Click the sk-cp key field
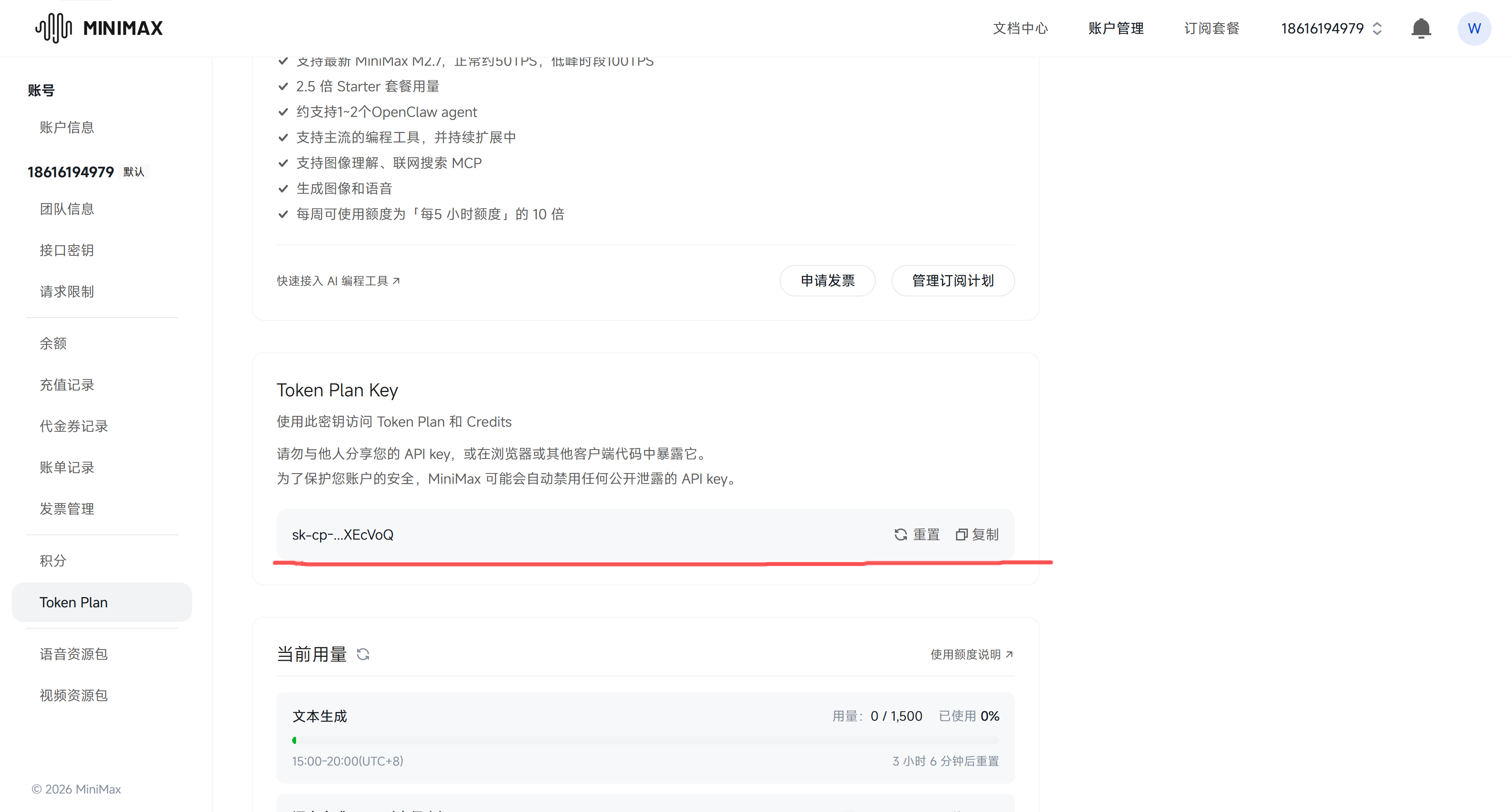This screenshot has width=1512, height=812. coord(645,535)
